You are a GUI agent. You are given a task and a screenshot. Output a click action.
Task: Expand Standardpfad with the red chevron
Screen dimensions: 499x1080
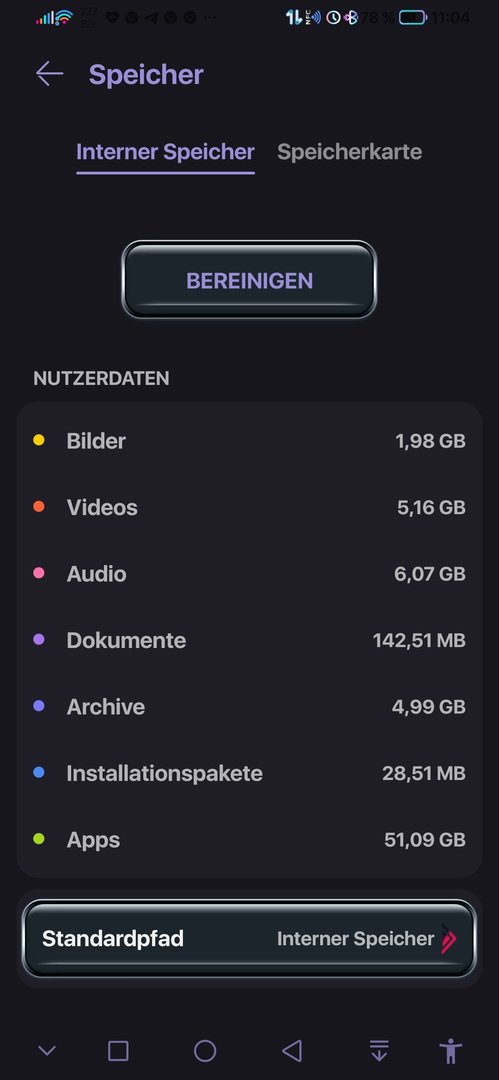click(x=448, y=938)
